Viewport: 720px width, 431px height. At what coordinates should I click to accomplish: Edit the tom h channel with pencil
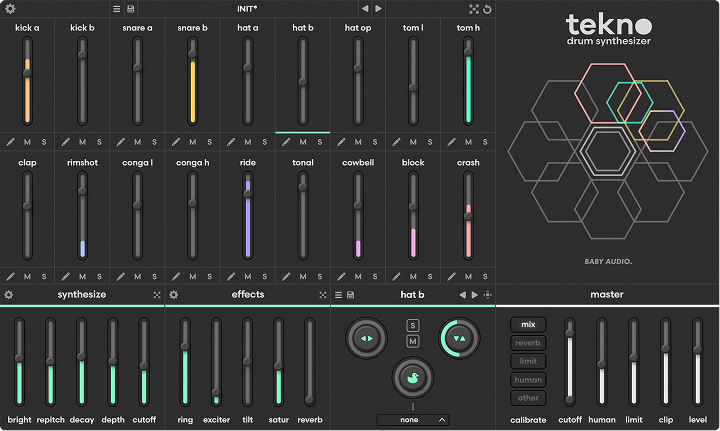coord(451,142)
